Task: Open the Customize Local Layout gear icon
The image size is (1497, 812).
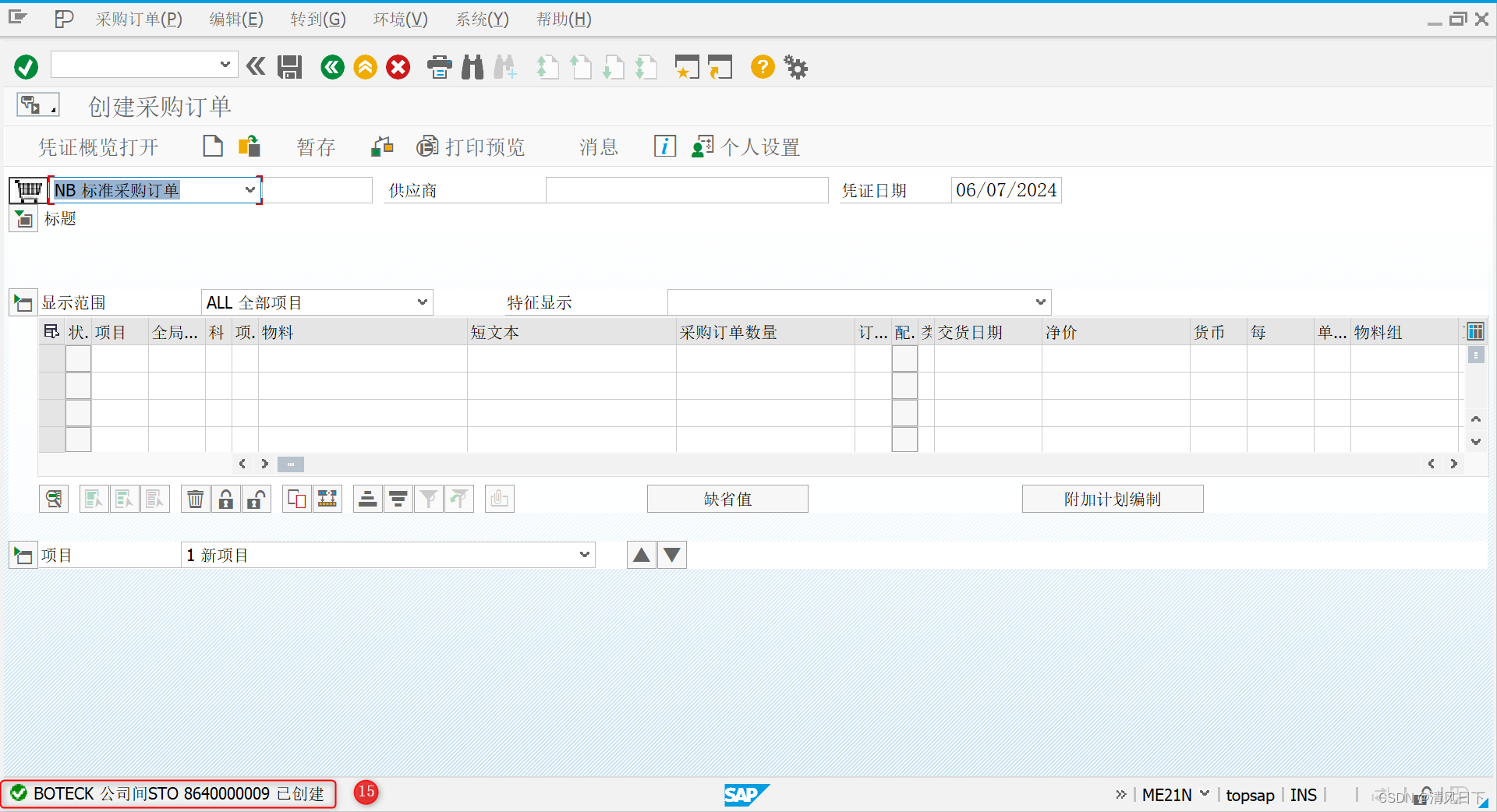Action: point(796,67)
